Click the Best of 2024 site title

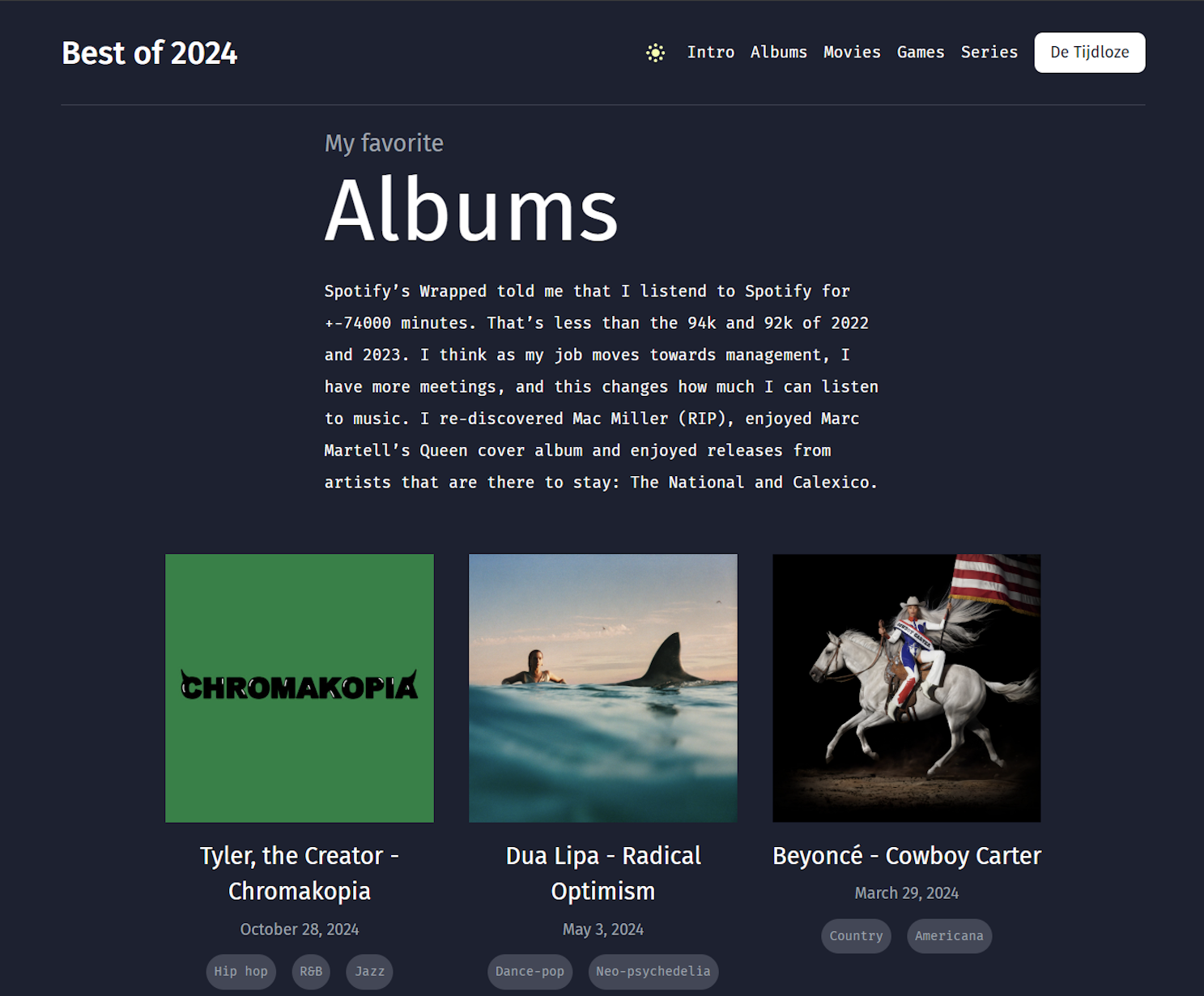click(150, 53)
